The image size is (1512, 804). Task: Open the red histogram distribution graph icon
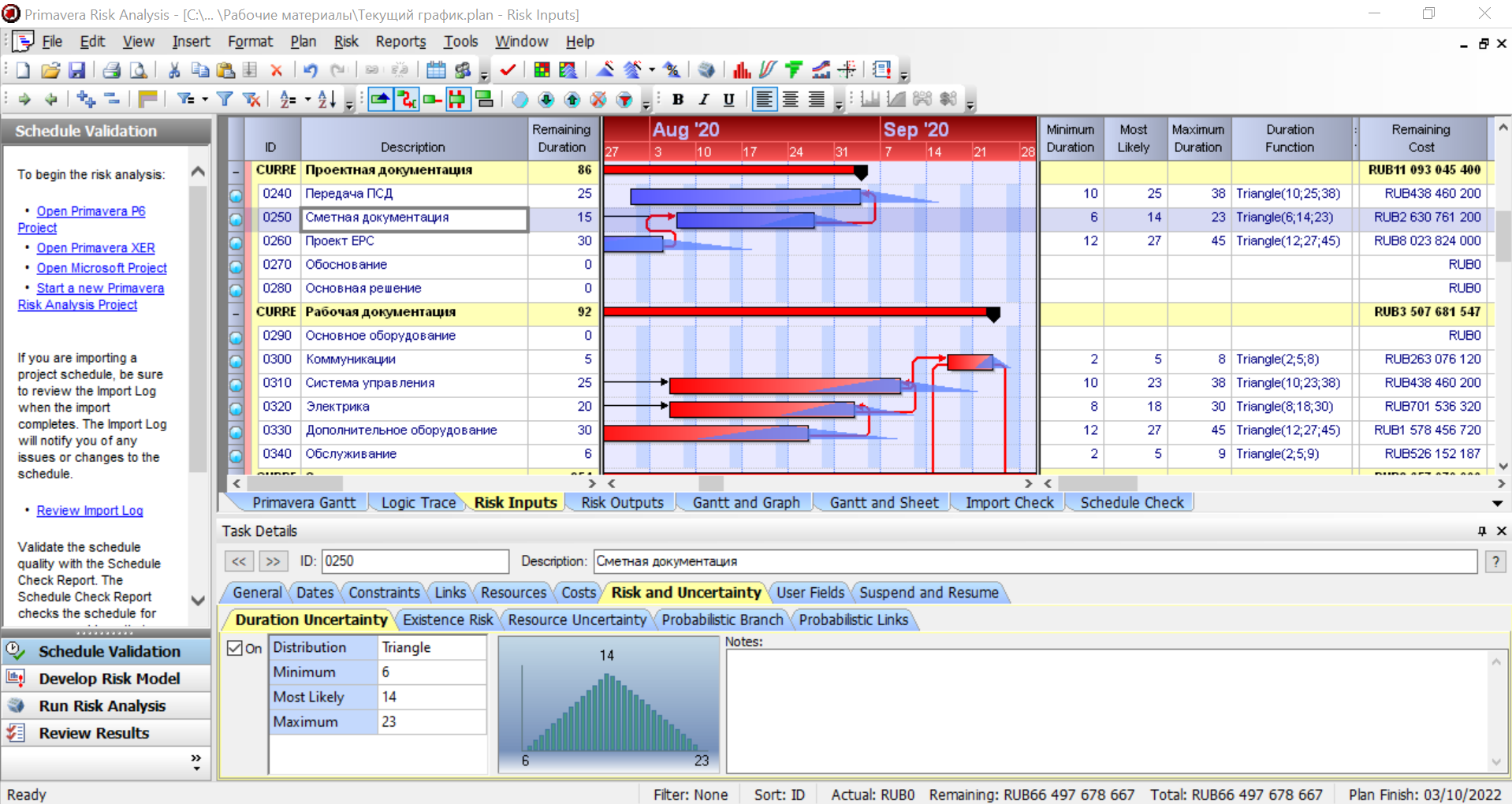pyautogui.click(x=741, y=70)
